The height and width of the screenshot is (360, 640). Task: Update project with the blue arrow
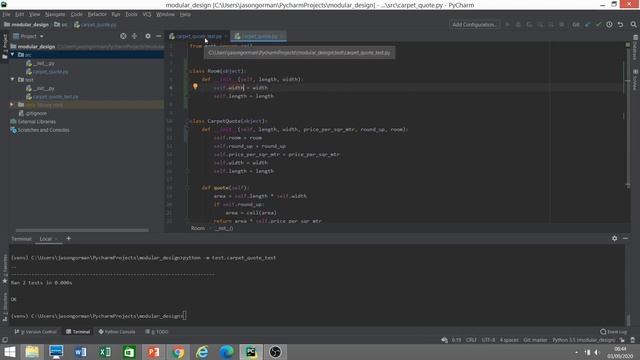(x=587, y=24)
